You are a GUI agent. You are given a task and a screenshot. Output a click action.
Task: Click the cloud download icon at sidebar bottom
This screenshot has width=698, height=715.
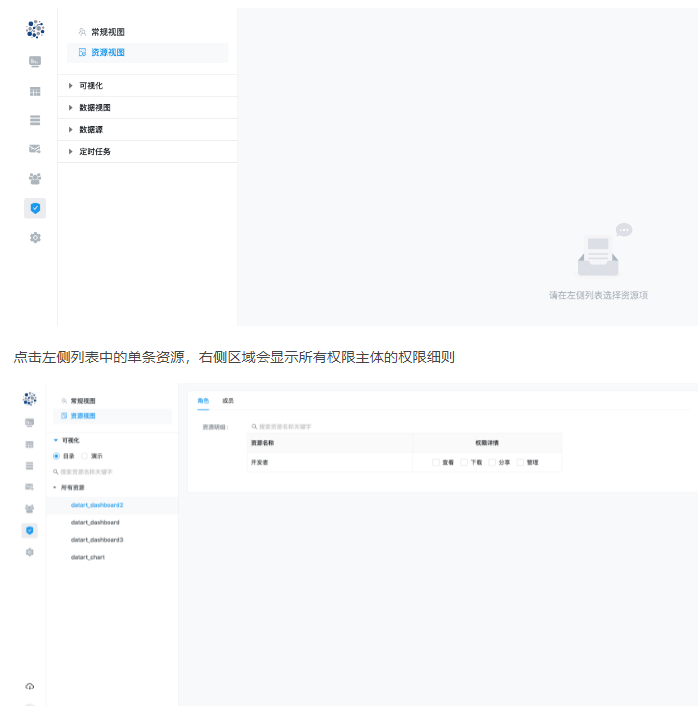(x=30, y=686)
